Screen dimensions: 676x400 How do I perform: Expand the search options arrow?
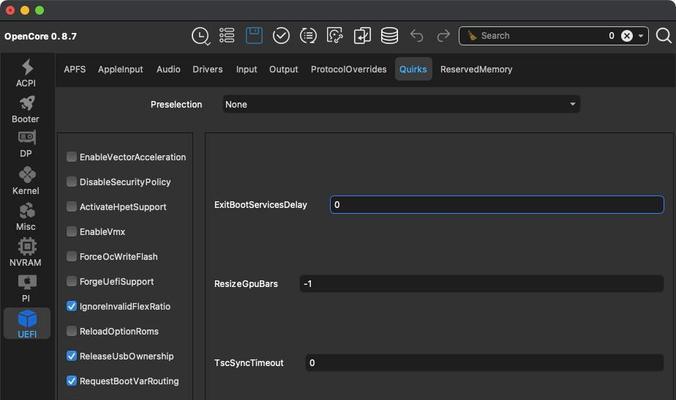coord(641,36)
